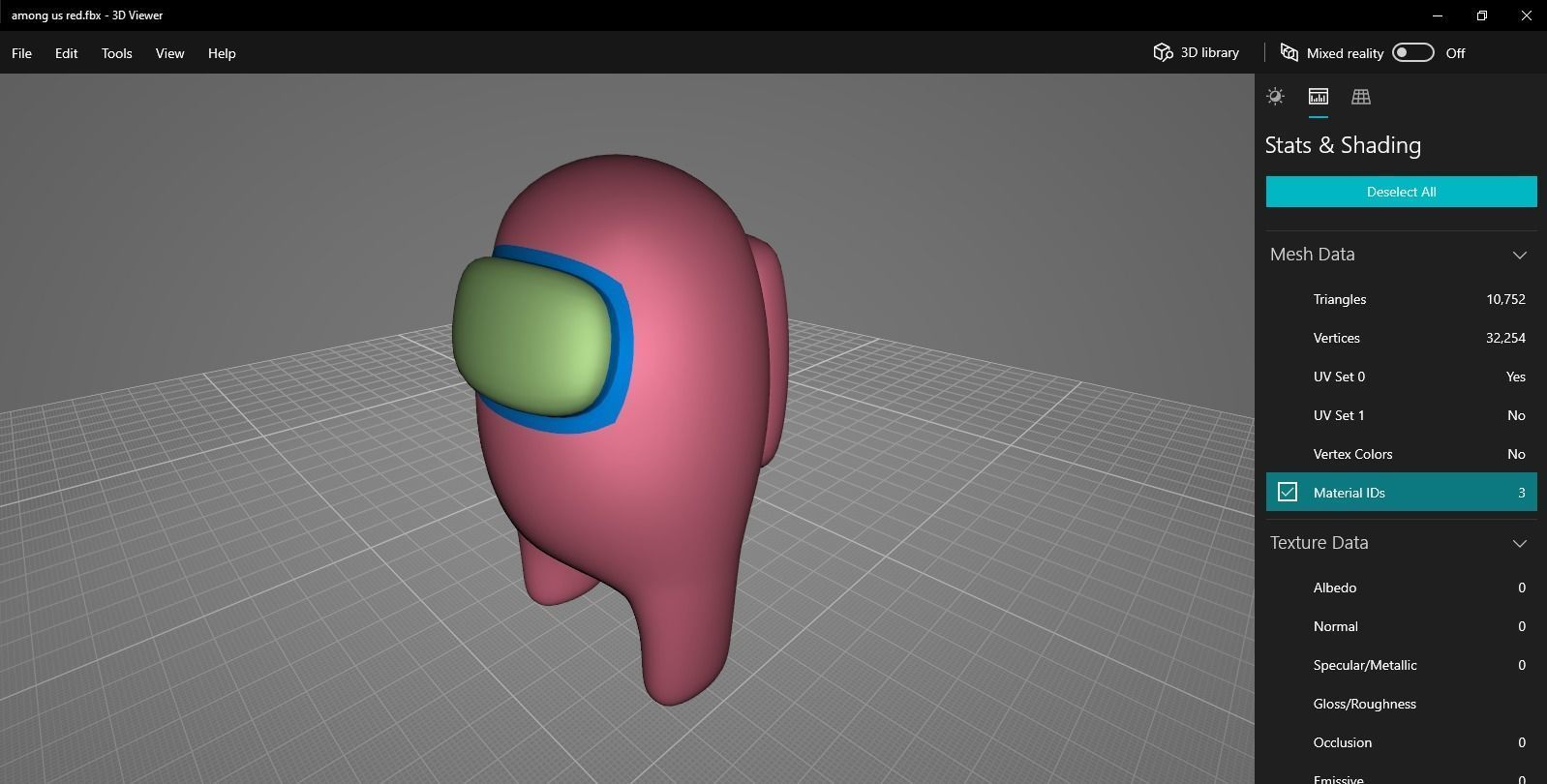1547x784 pixels.
Task: Restore down the 3D Viewer window
Action: (x=1482, y=15)
